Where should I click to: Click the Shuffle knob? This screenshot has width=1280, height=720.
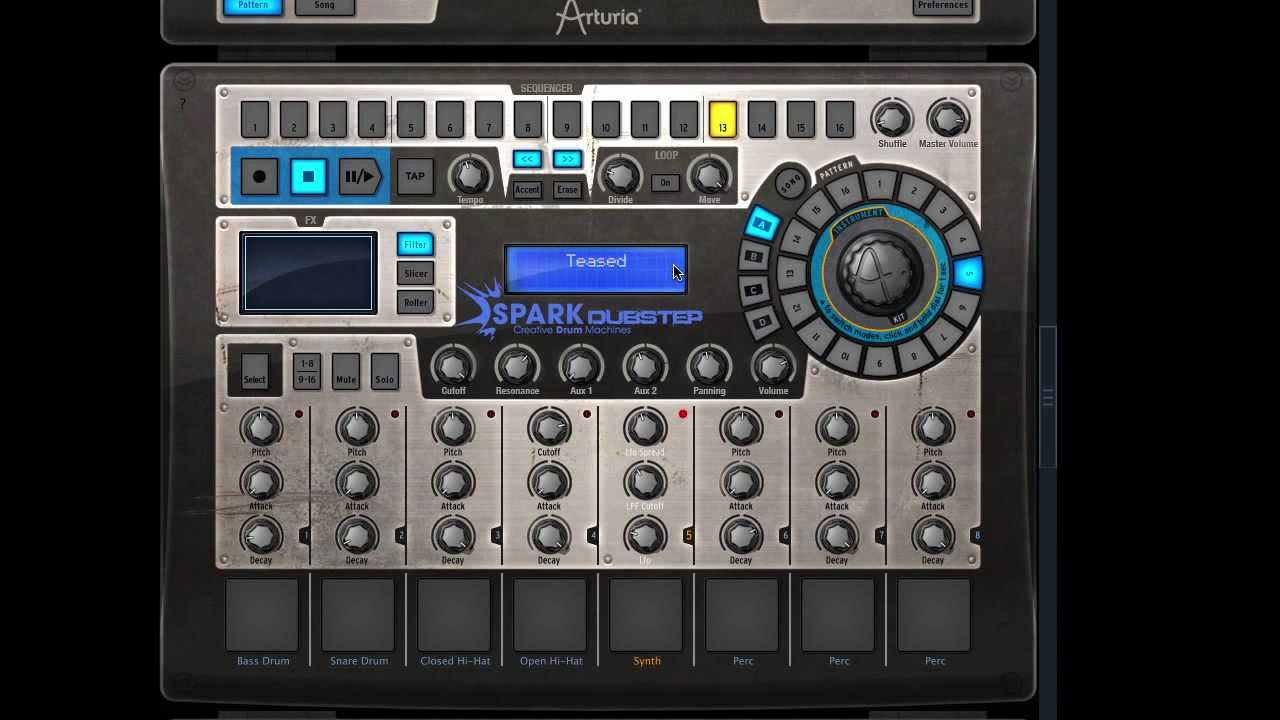click(892, 119)
